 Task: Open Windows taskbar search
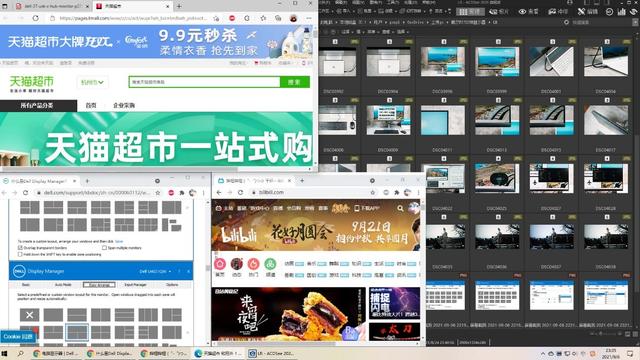[20, 353]
